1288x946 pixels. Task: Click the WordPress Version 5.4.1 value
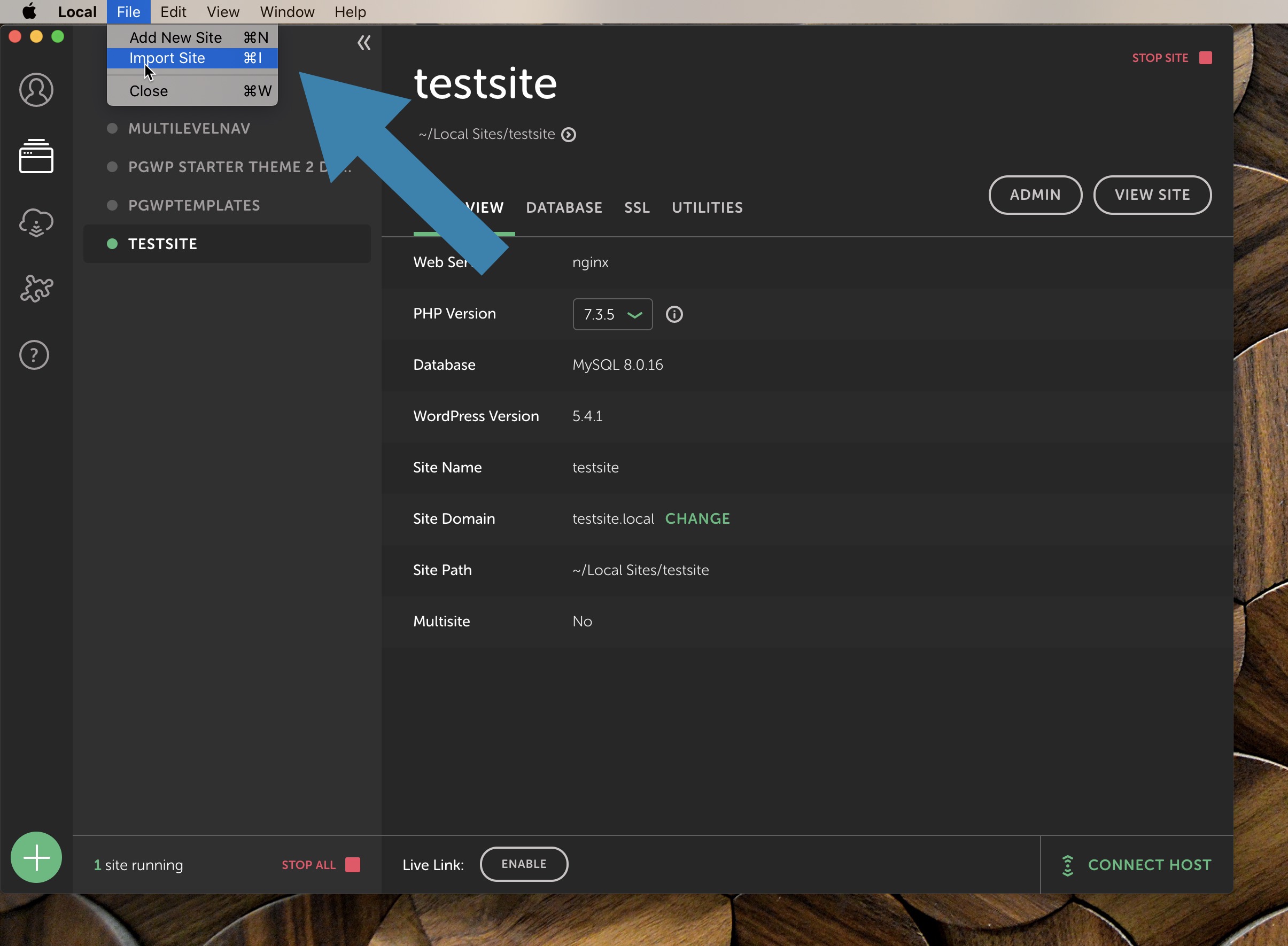587,416
